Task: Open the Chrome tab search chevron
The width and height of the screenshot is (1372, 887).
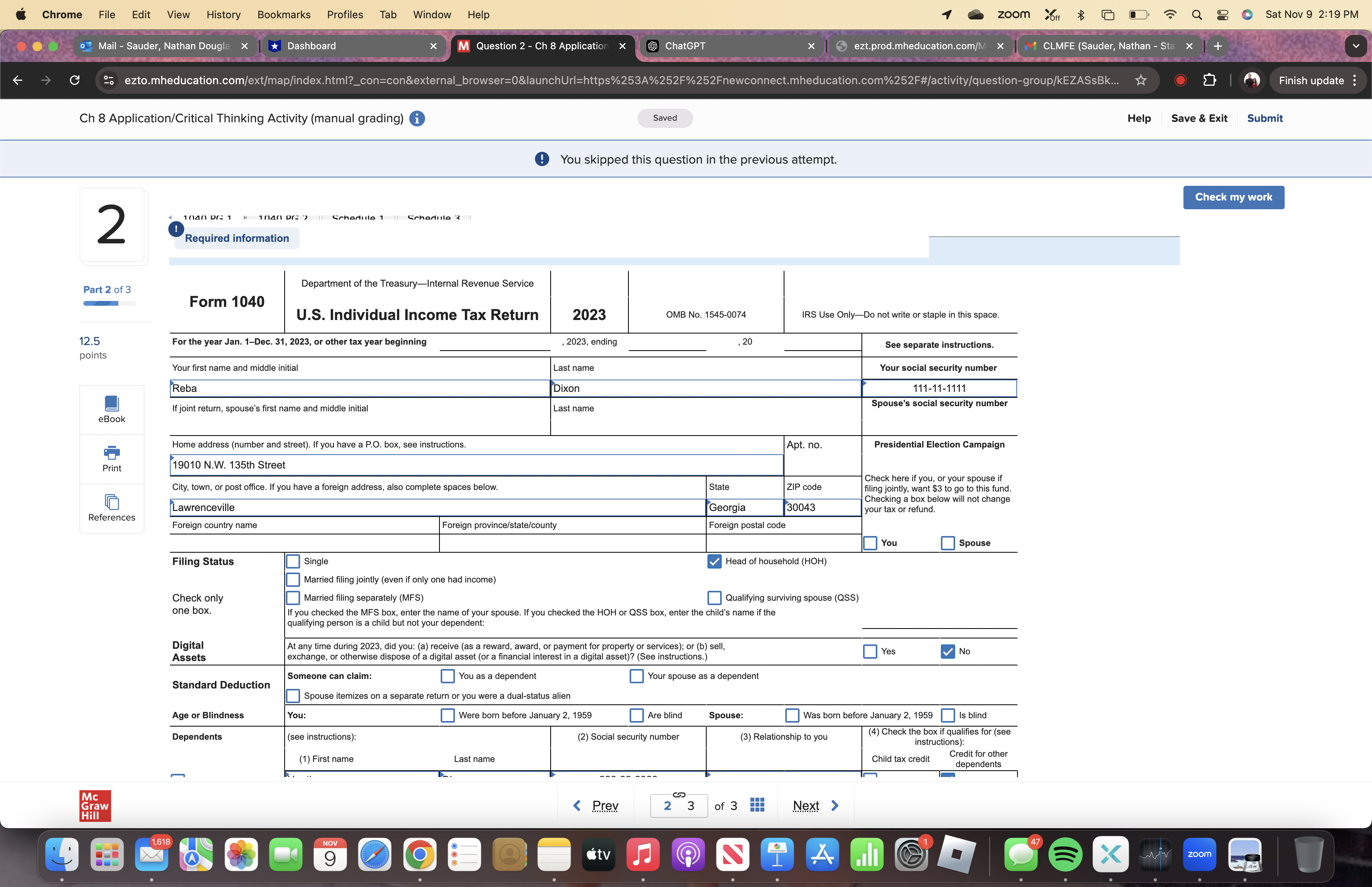Action: click(x=1356, y=46)
